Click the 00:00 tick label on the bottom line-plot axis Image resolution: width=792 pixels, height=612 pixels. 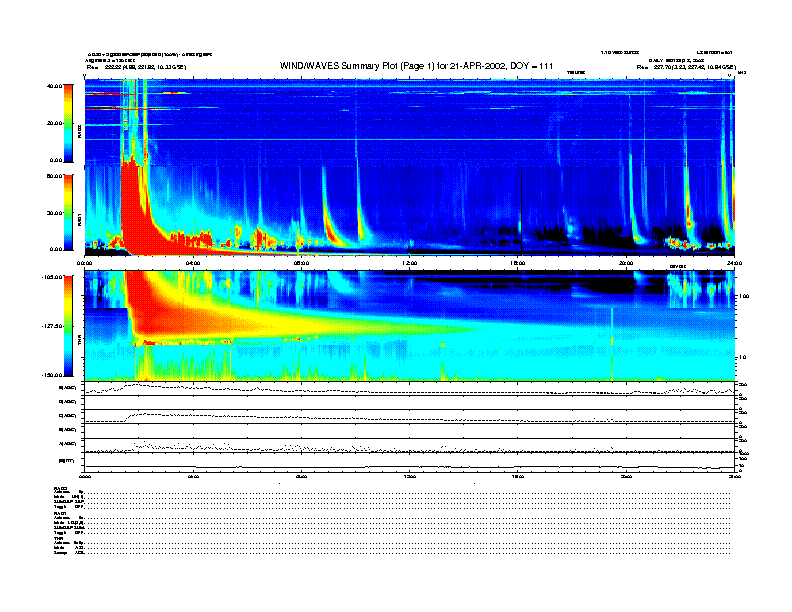pyautogui.click(x=84, y=476)
